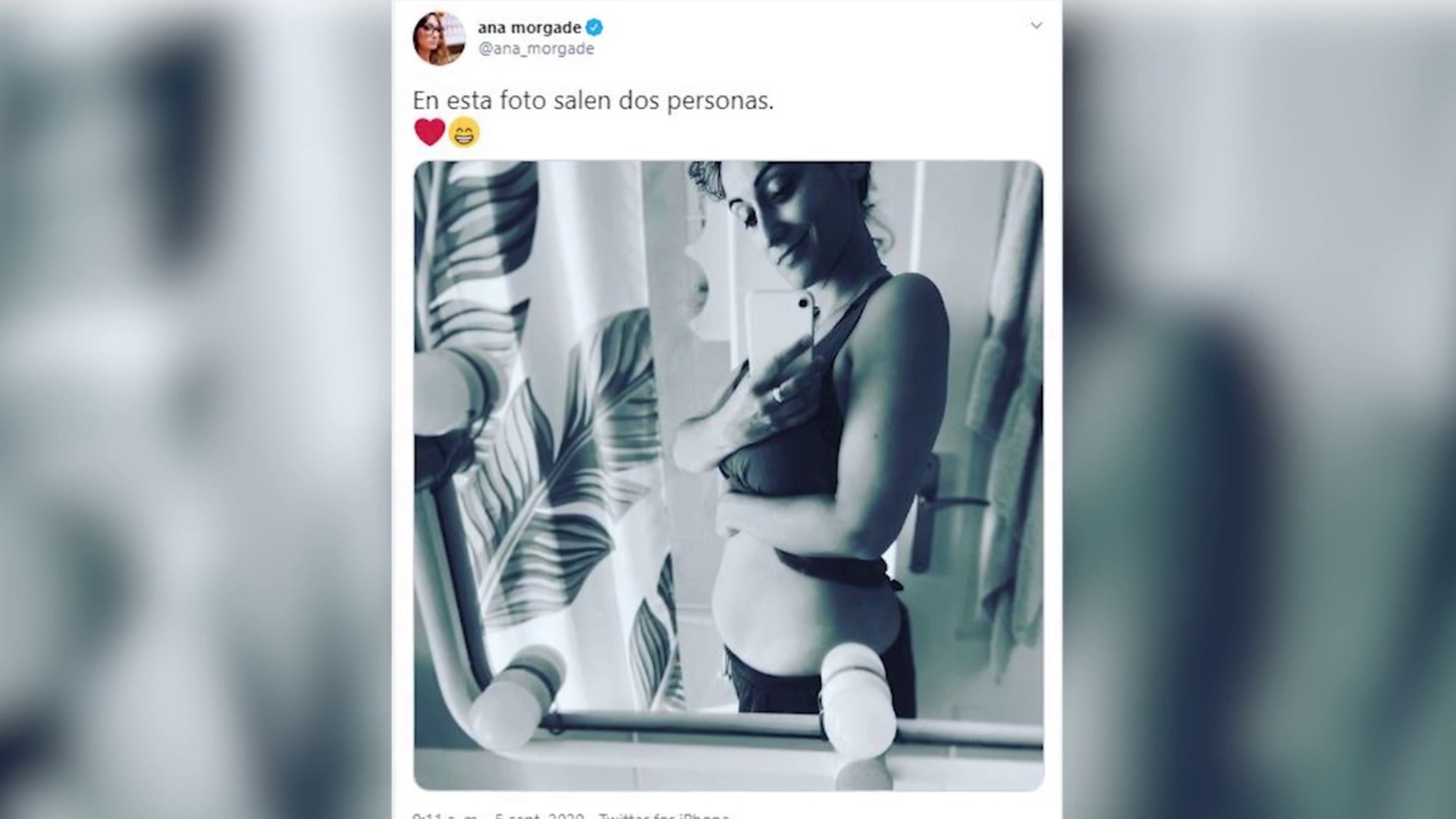1456x819 pixels.
Task: Open the @ana_morgade handle link
Action: coord(535,49)
